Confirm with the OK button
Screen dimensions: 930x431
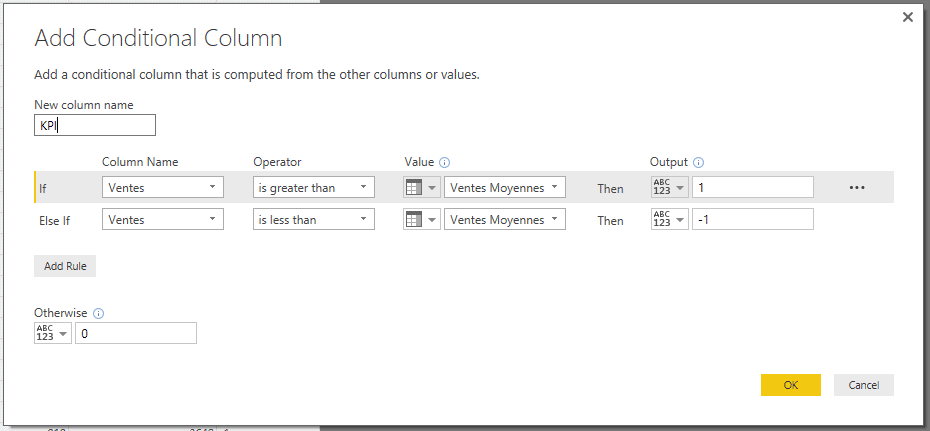click(790, 385)
